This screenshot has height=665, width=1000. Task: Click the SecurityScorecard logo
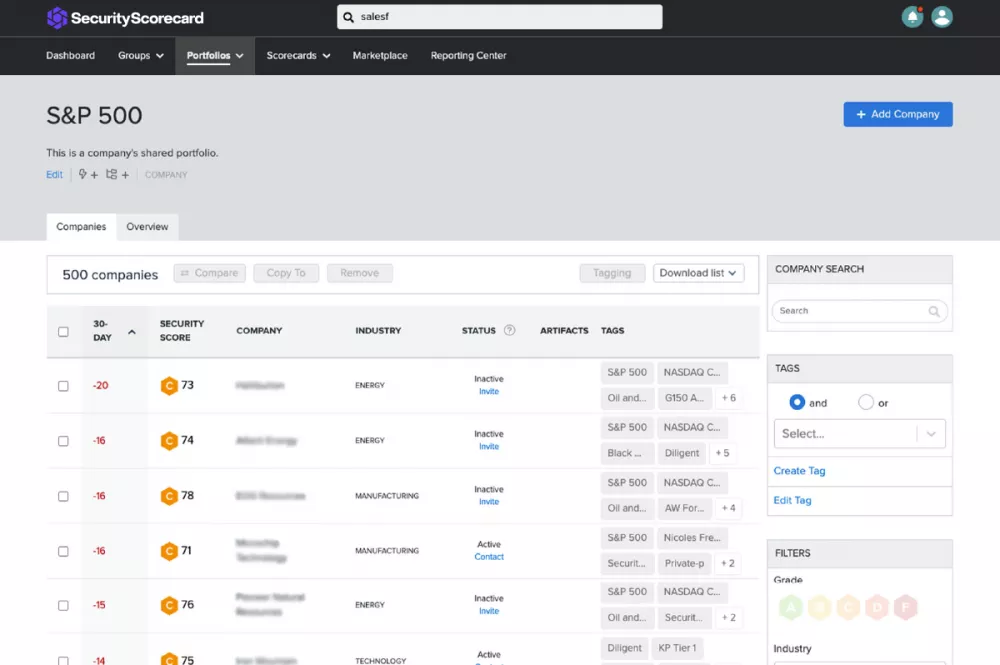pos(125,18)
